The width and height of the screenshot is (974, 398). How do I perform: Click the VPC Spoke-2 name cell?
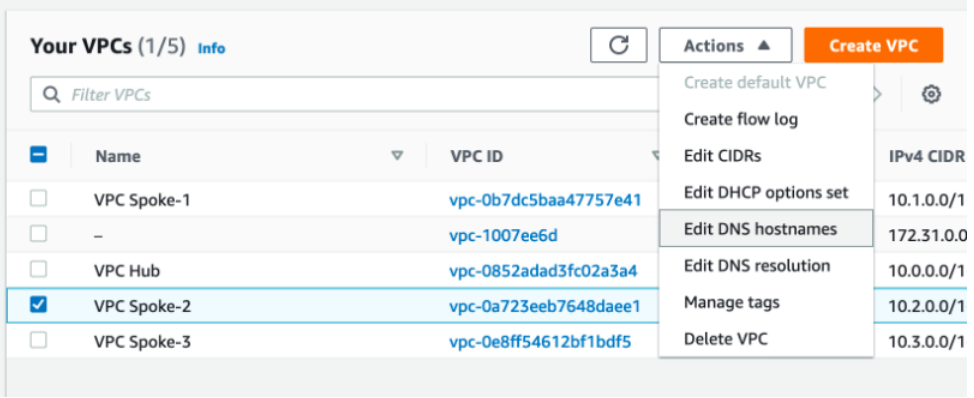(142, 306)
